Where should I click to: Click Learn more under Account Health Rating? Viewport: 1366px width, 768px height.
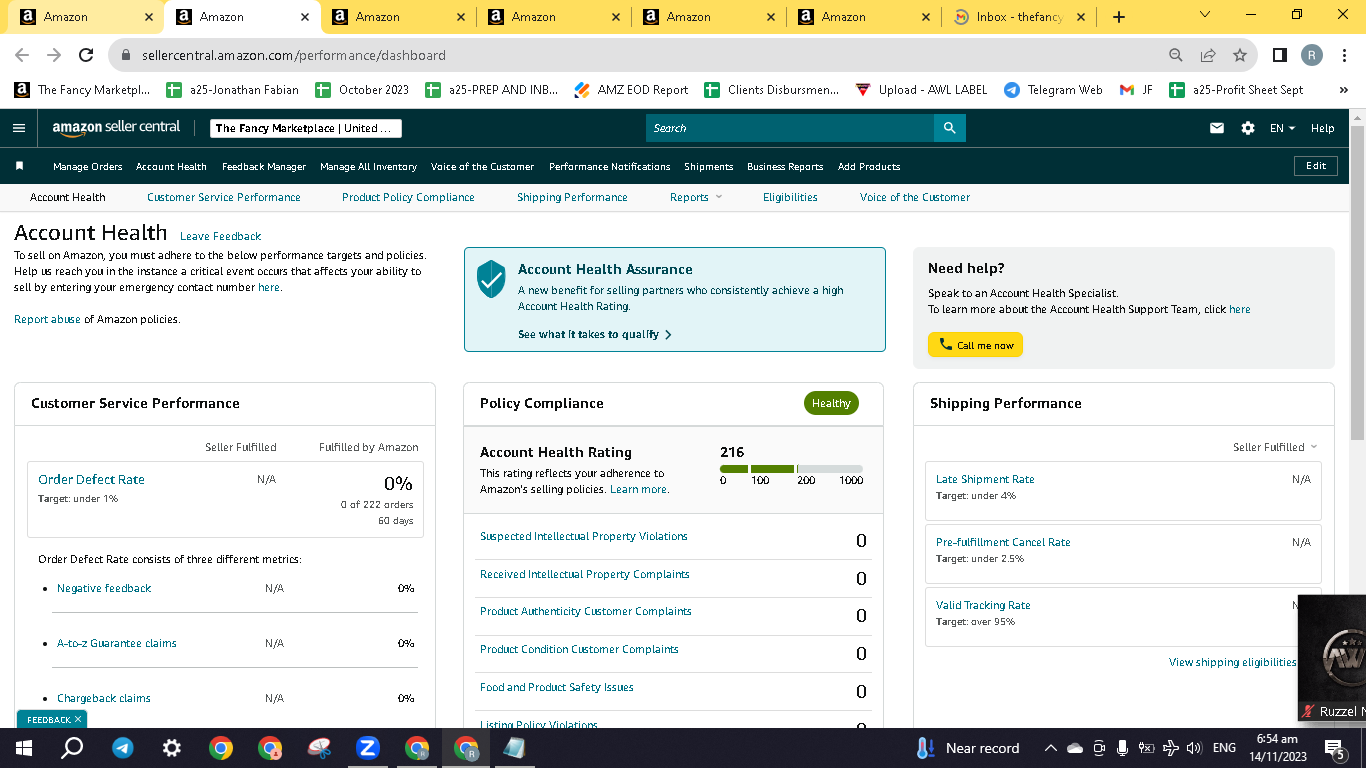(x=640, y=489)
